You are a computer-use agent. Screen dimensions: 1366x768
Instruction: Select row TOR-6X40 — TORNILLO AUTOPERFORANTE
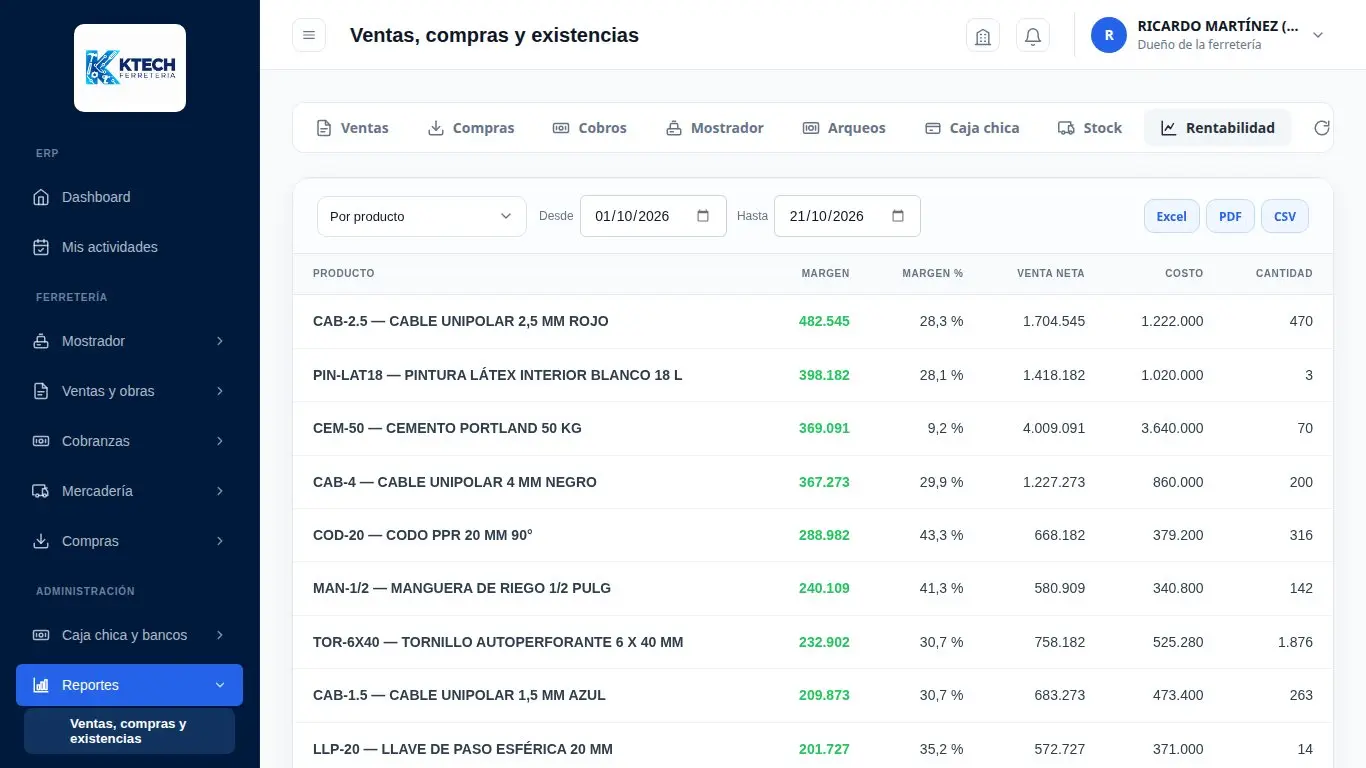pos(813,642)
